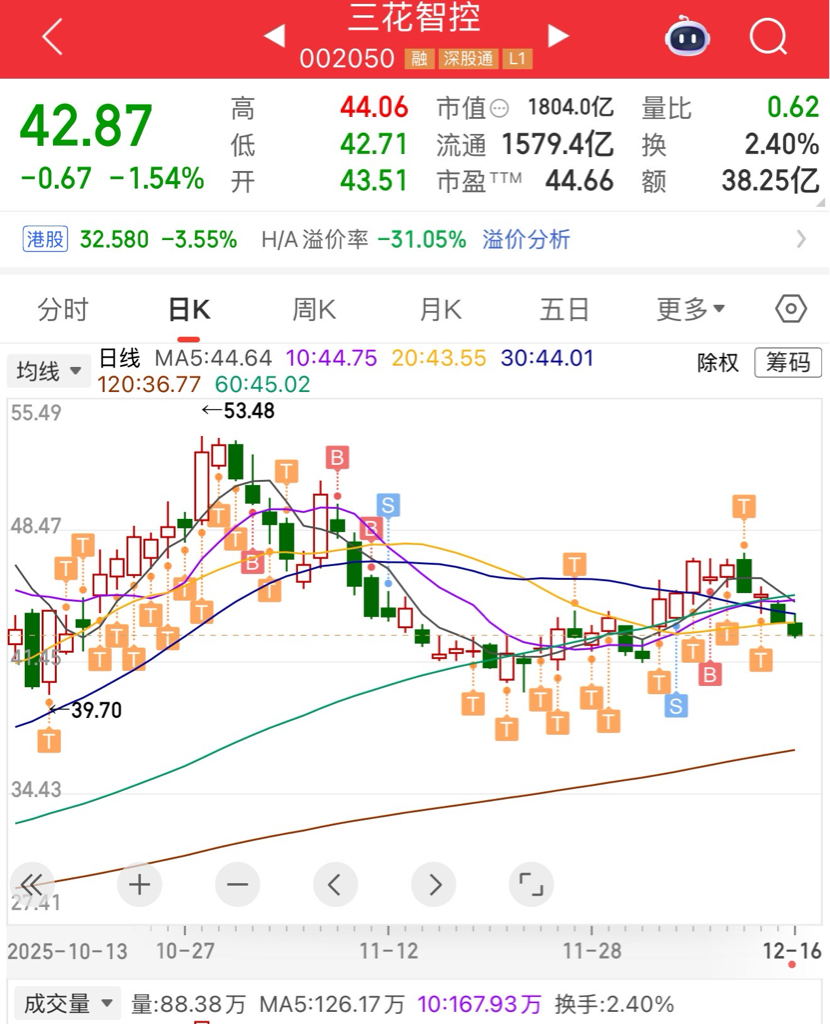This screenshot has height=1024, width=830.
Task: Zoom in chart with plus button
Action: click(139, 885)
